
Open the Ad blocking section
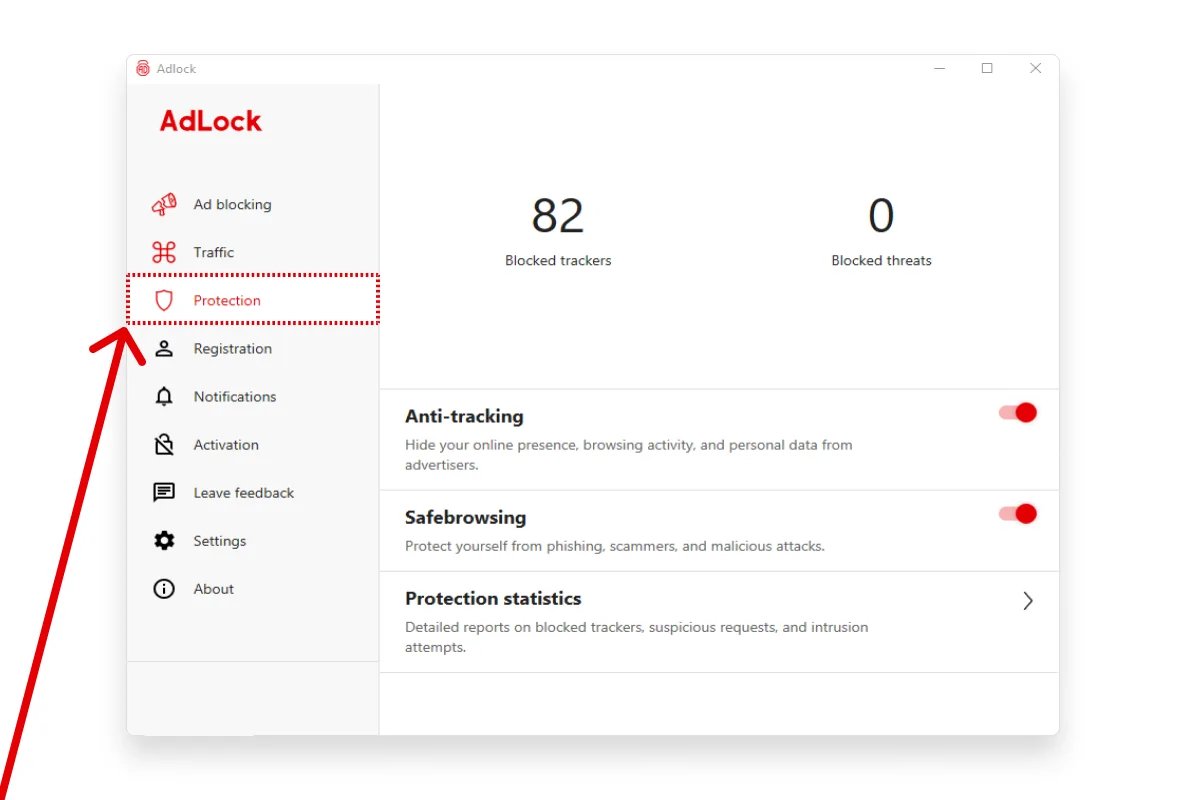pyautogui.click(x=253, y=204)
